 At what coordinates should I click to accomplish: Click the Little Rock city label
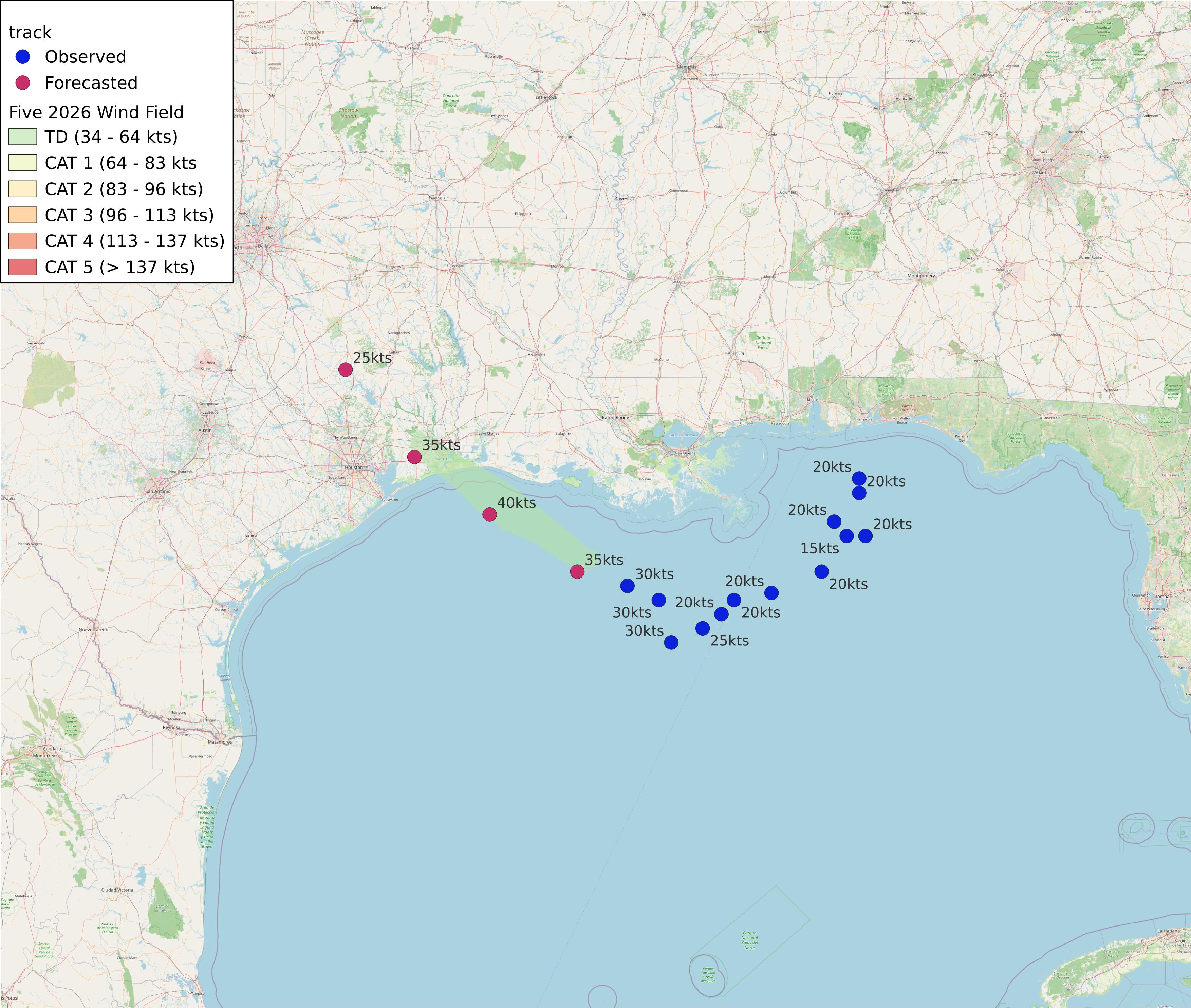coord(546,98)
